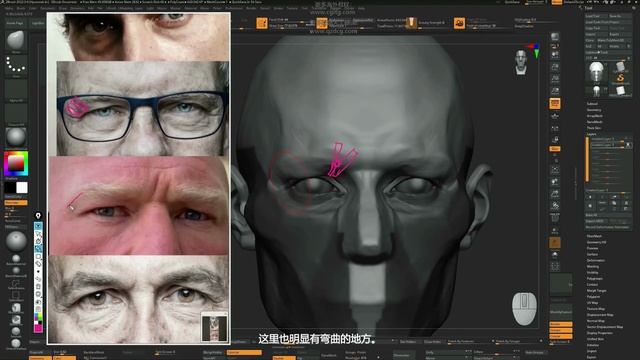Open the Alpha menu in menu bar
The height and width of the screenshot is (360, 640).
pyautogui.click(x=9, y=8)
